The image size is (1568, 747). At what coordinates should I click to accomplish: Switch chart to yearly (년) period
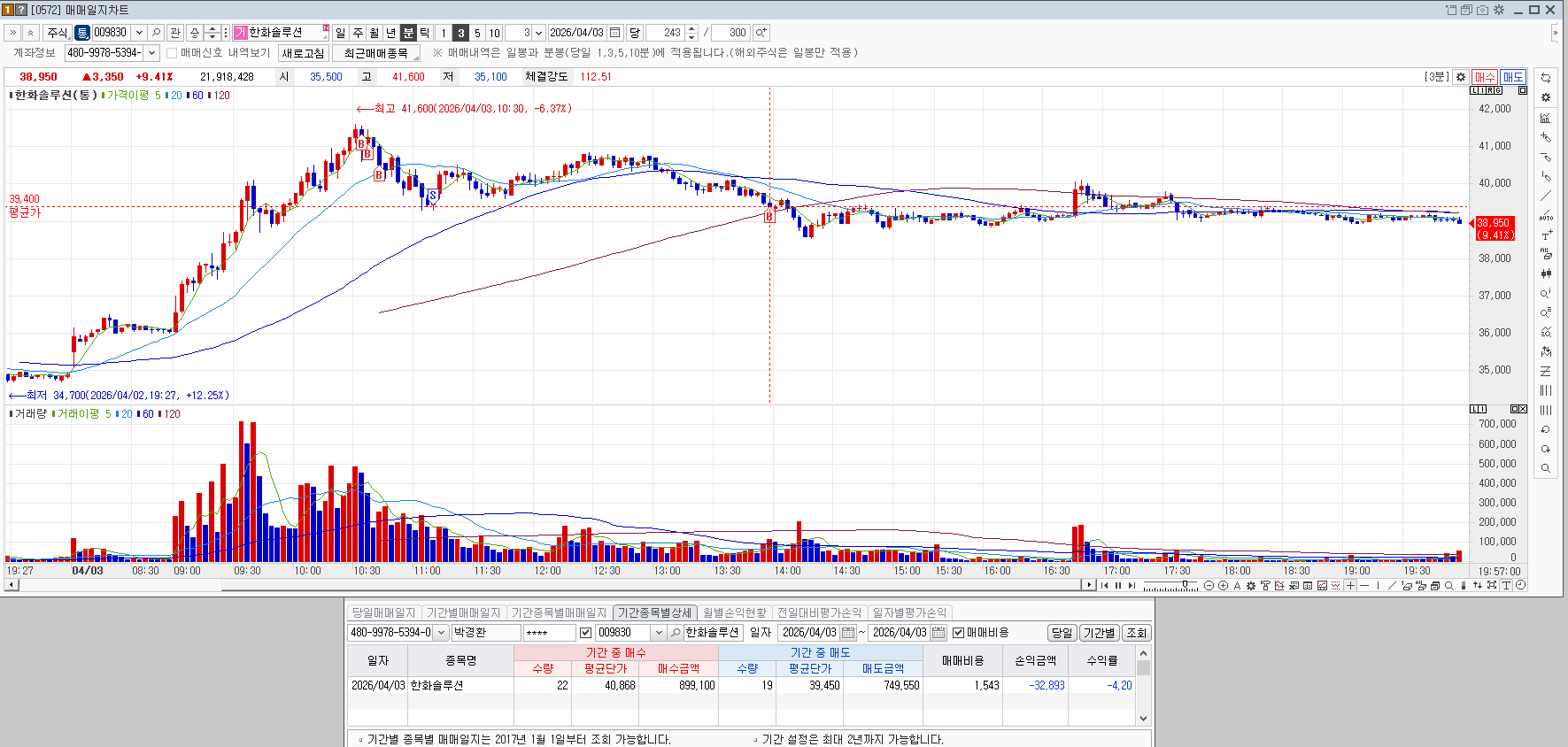click(x=391, y=33)
